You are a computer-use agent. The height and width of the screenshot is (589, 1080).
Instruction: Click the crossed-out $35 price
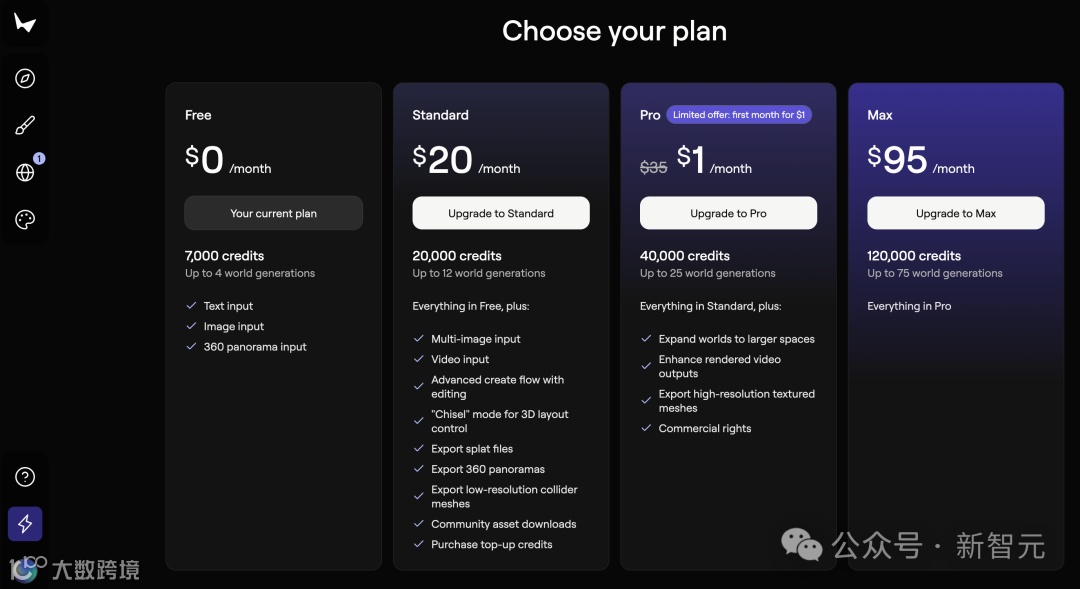653,167
